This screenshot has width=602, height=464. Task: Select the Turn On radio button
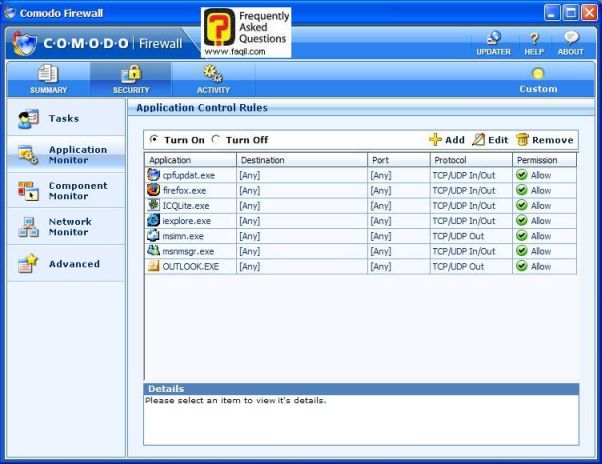(x=154, y=139)
